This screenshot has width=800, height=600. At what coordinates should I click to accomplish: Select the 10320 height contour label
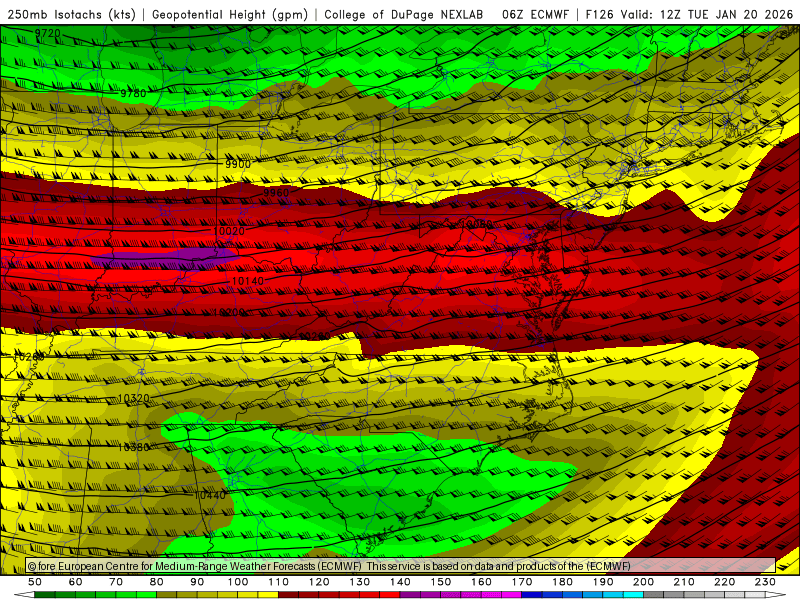coord(134,398)
